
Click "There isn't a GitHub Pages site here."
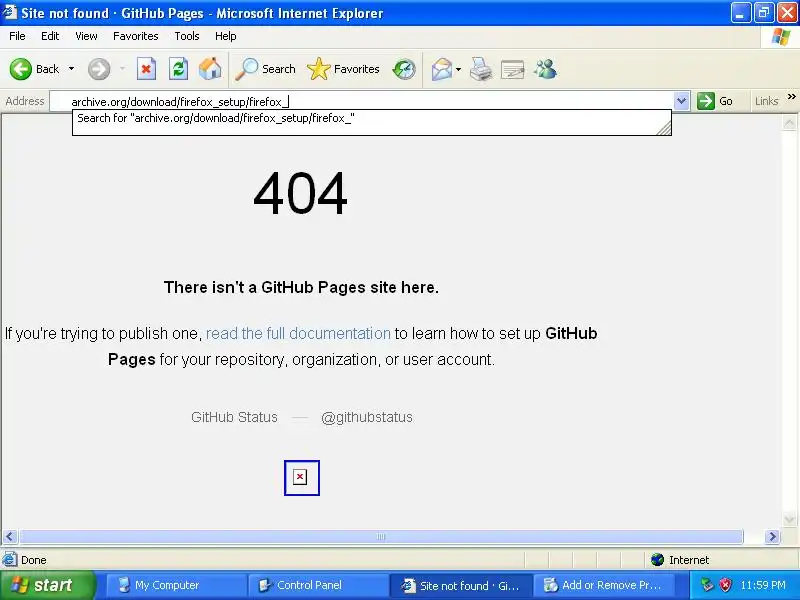coord(301,287)
